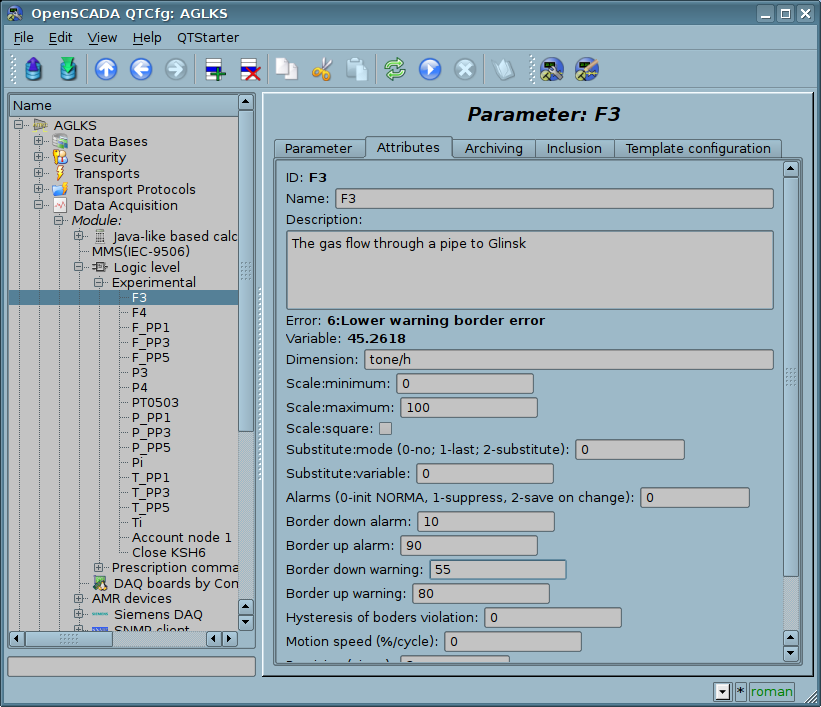Switch to the Archiving tab
Image resolution: width=821 pixels, height=707 pixels.
494,149
